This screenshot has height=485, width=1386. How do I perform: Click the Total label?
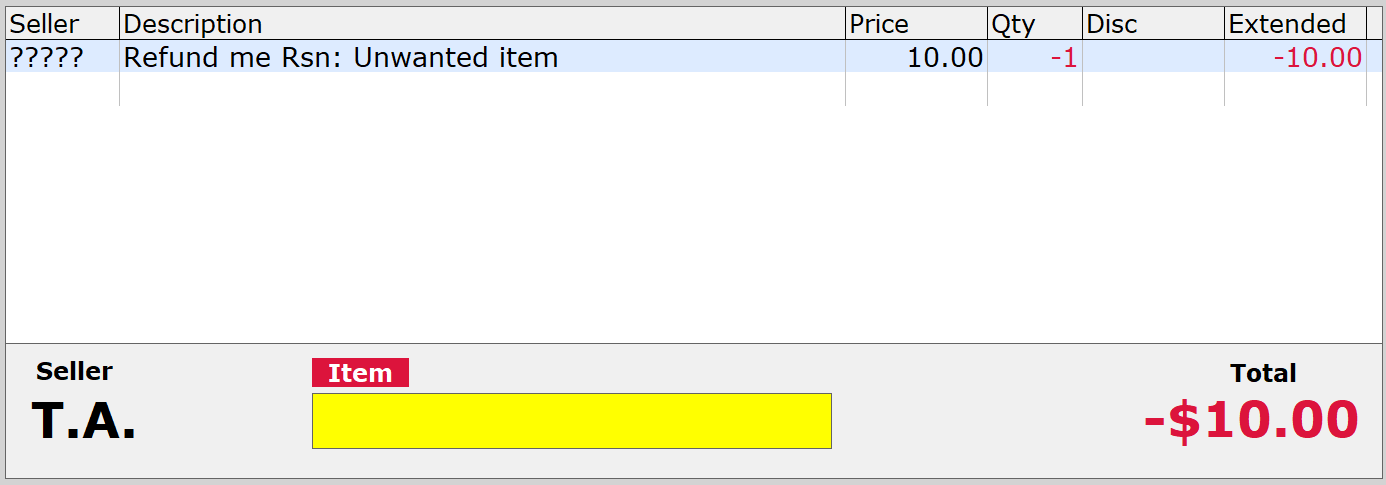pos(1263,373)
